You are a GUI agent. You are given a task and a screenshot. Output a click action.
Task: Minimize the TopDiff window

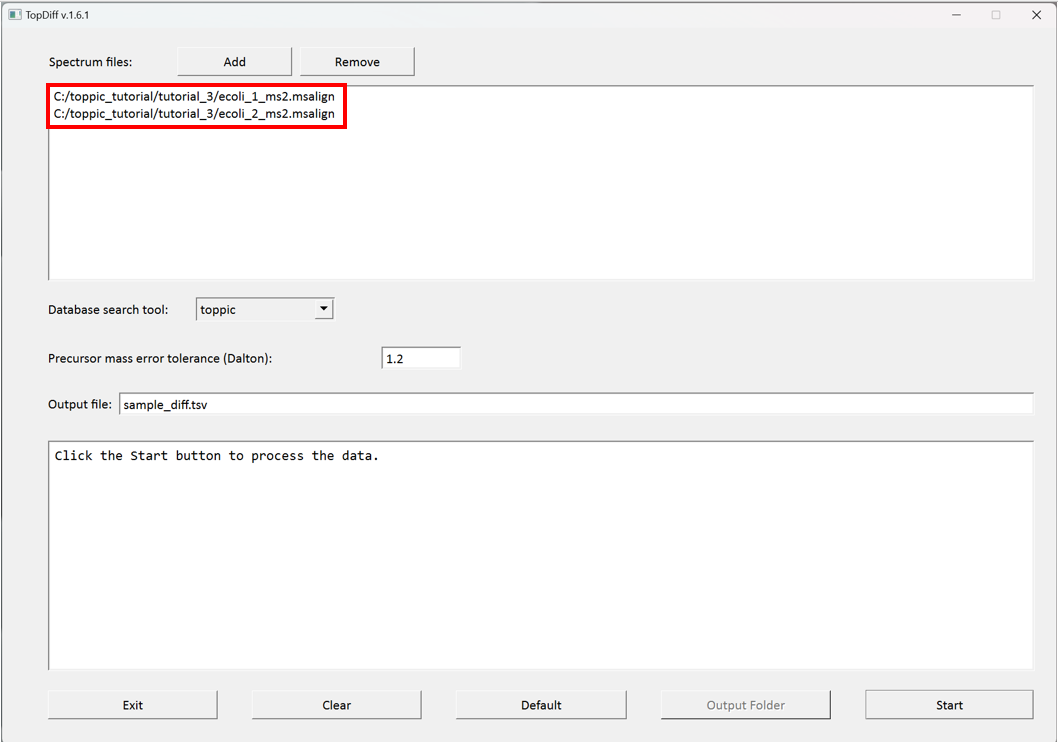click(x=956, y=15)
